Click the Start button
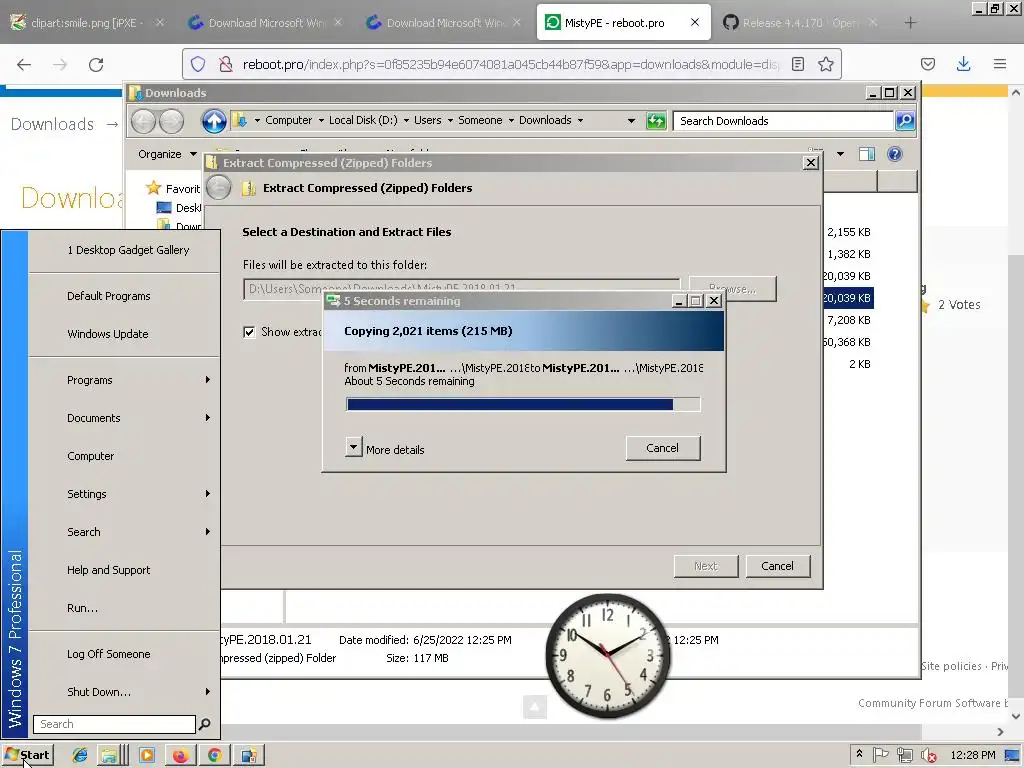Screen dimensions: 1024x768 click(x=27, y=756)
